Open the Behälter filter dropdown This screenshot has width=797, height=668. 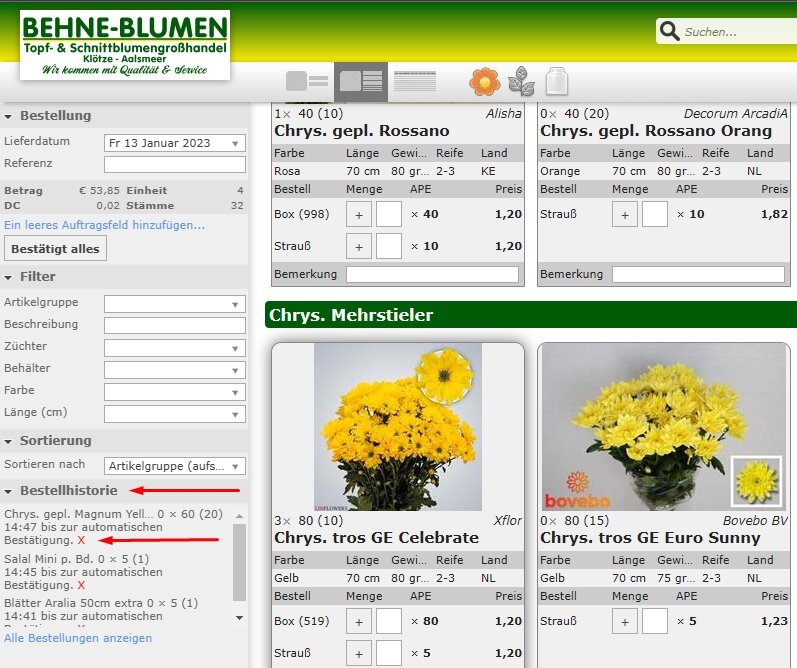coord(174,370)
